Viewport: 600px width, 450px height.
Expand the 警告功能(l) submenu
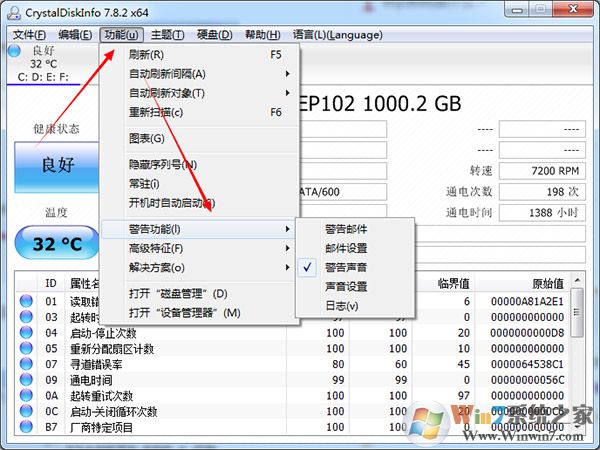[x=199, y=229]
